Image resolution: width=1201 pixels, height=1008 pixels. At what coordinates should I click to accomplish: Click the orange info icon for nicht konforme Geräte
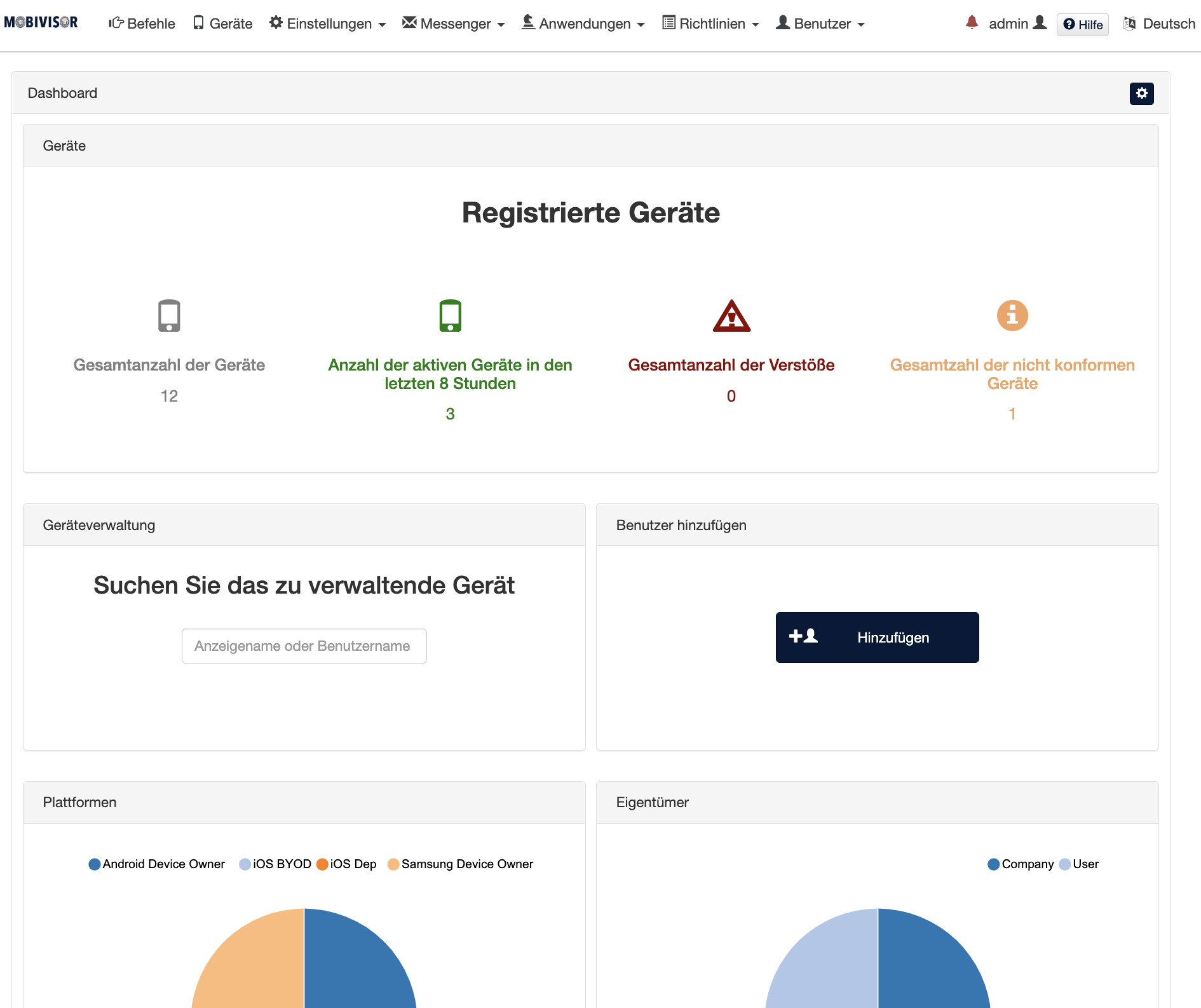(1012, 315)
